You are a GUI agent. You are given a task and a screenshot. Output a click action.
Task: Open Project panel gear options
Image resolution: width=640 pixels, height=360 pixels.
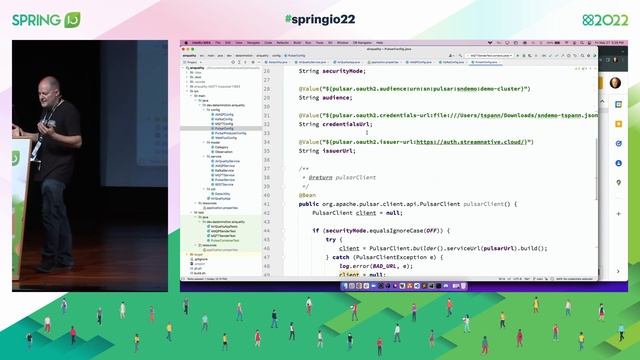click(253, 62)
